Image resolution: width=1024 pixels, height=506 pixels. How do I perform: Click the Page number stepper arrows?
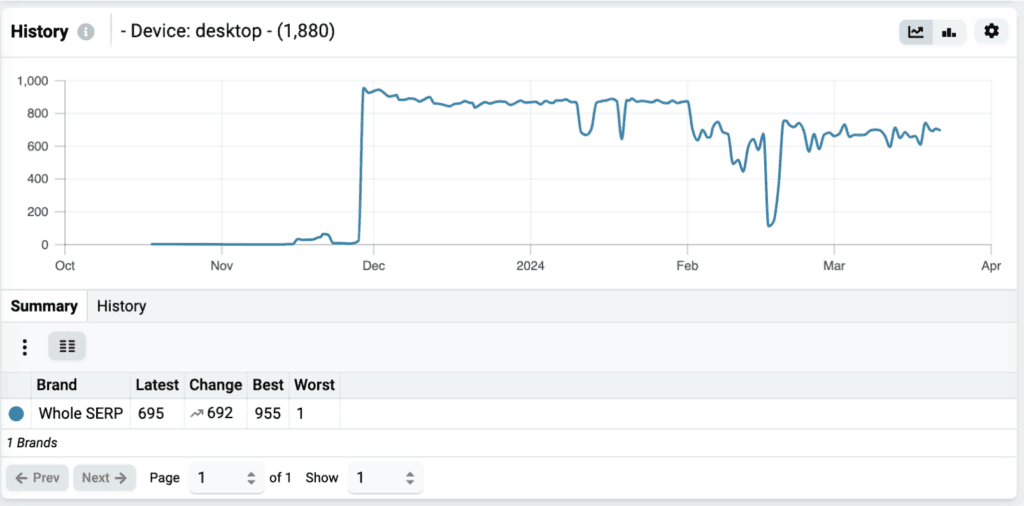click(251, 478)
